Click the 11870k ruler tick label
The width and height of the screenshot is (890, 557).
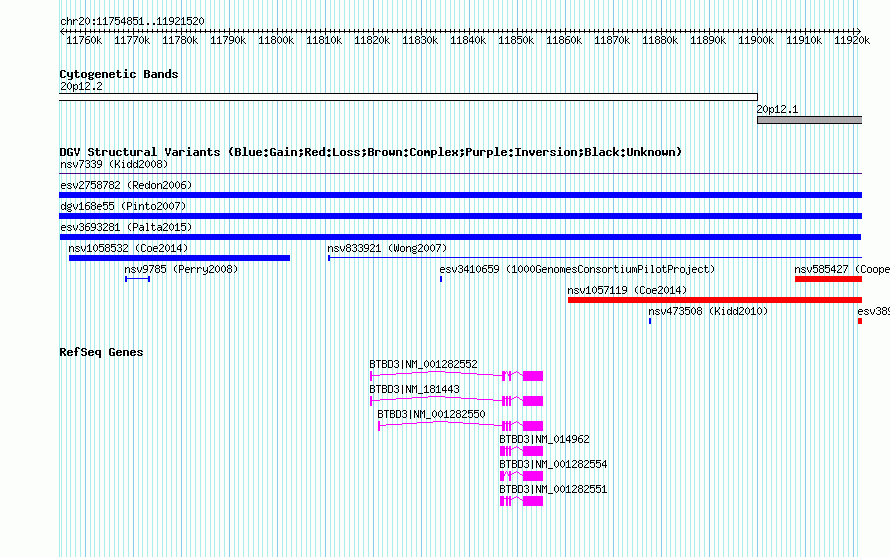(x=612, y=40)
